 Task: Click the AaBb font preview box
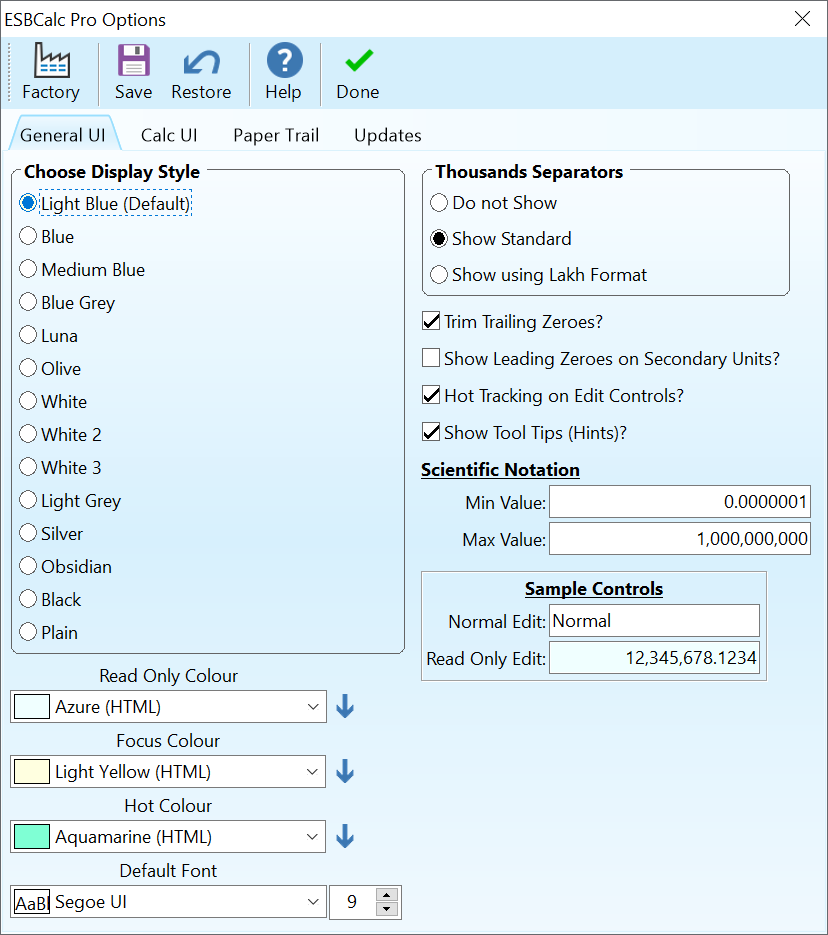[x=32, y=902]
